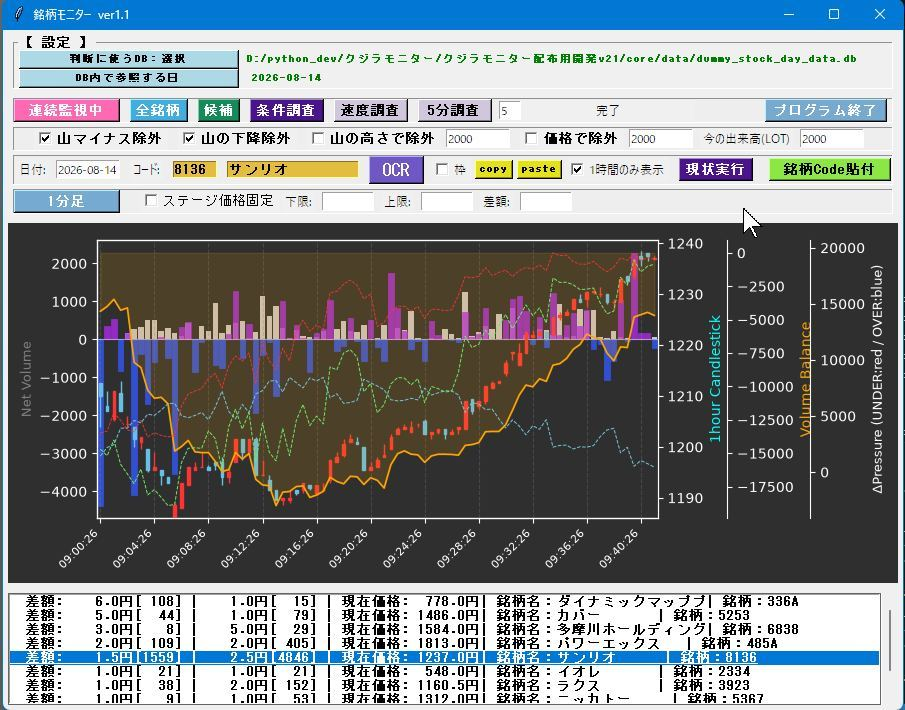Image resolution: width=905 pixels, height=710 pixels.
Task: Focus the 価格で除外 value field
Action: [660, 139]
